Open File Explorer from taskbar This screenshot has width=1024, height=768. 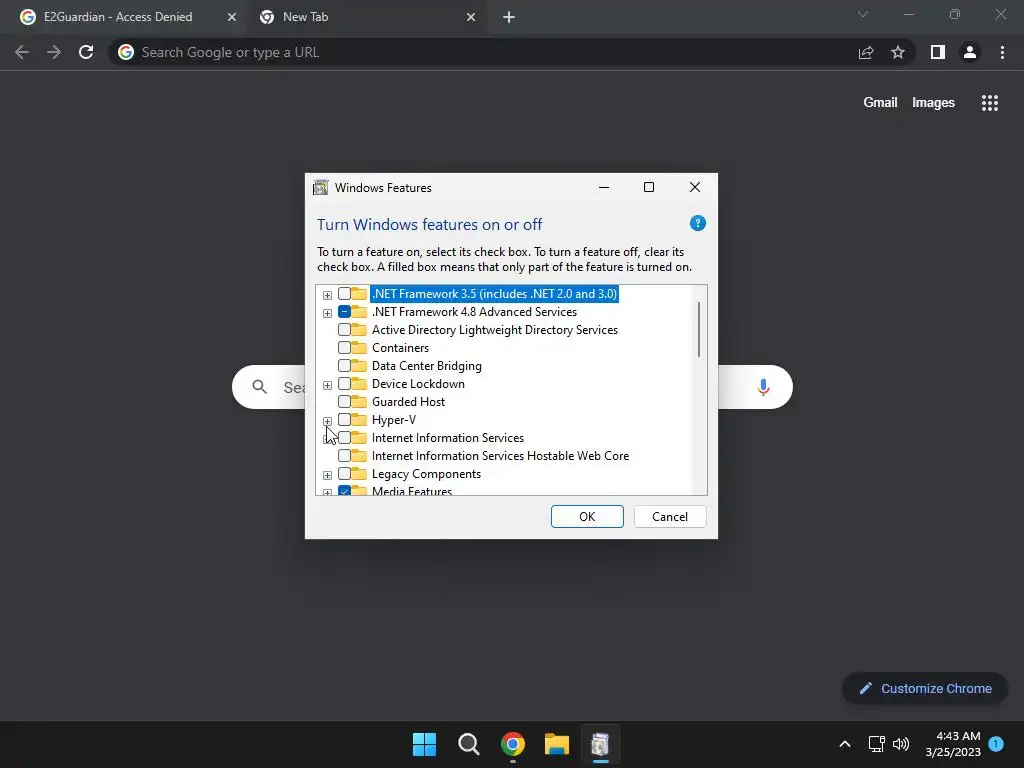coord(557,744)
